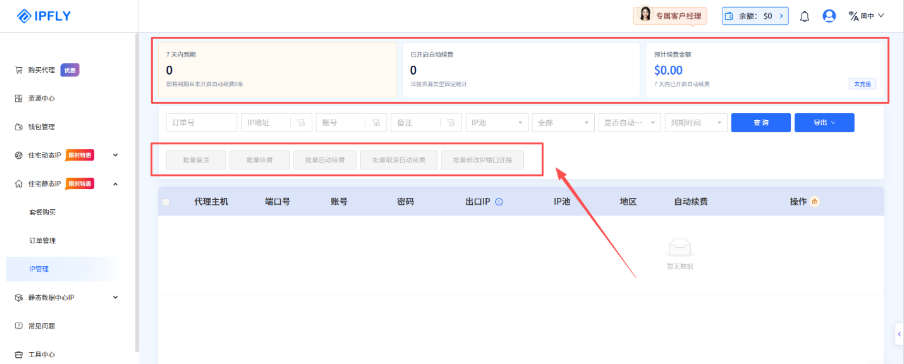Screen dimensions: 904x364
Task: Click the 钱包管理 wallet icon
Action: point(18,126)
